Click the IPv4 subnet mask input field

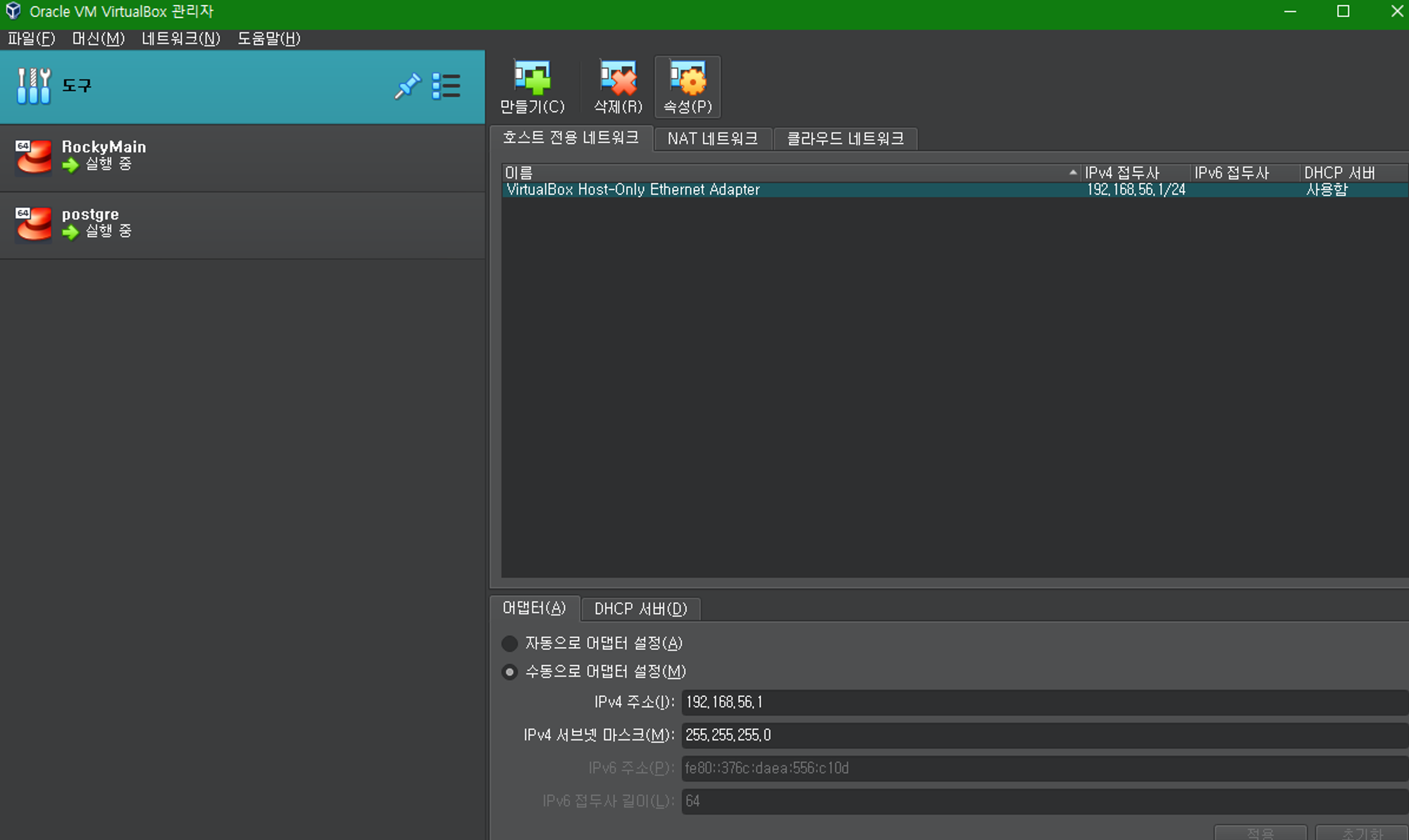pyautogui.click(x=1045, y=735)
